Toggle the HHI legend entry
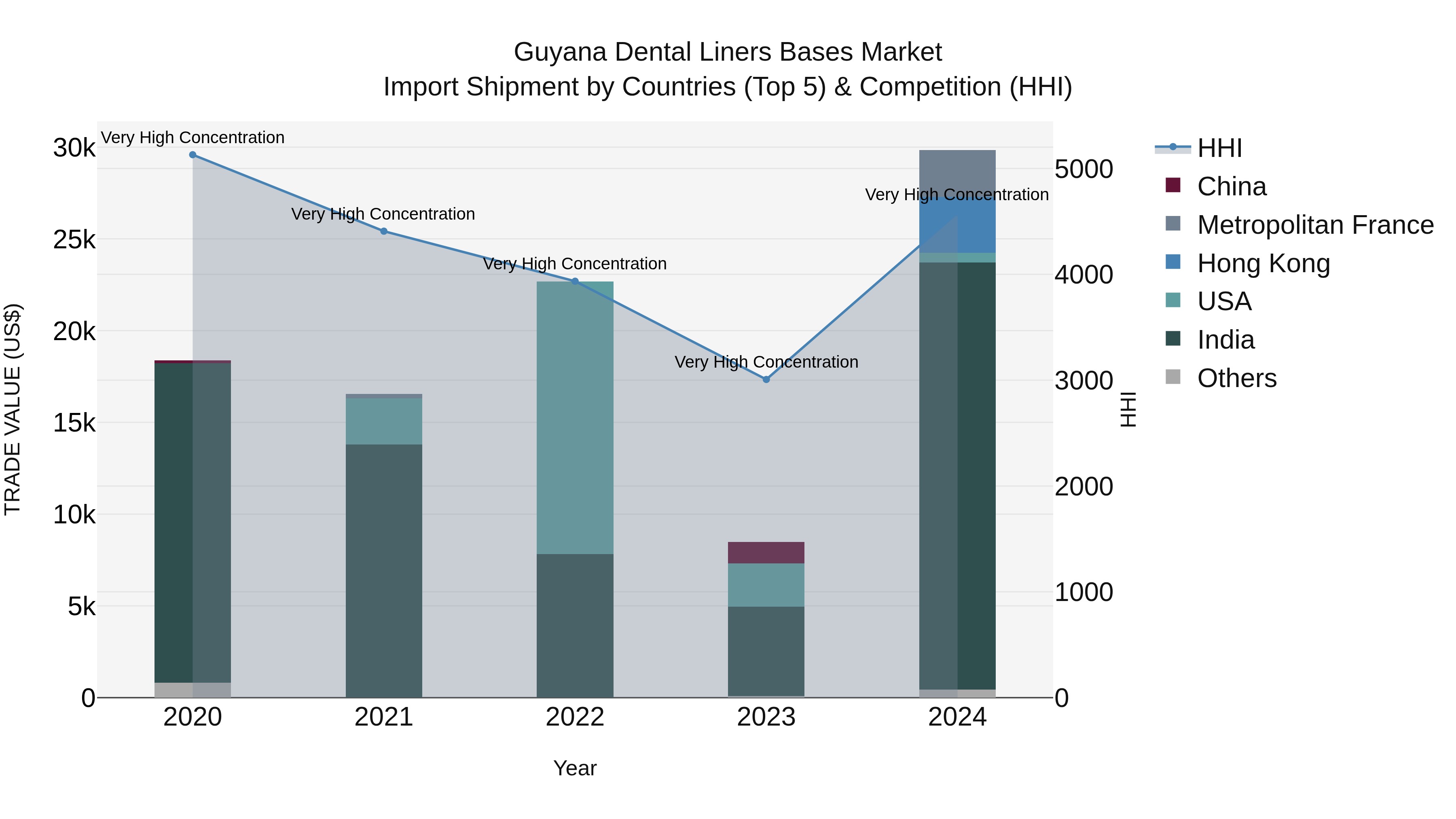 coord(1198,148)
